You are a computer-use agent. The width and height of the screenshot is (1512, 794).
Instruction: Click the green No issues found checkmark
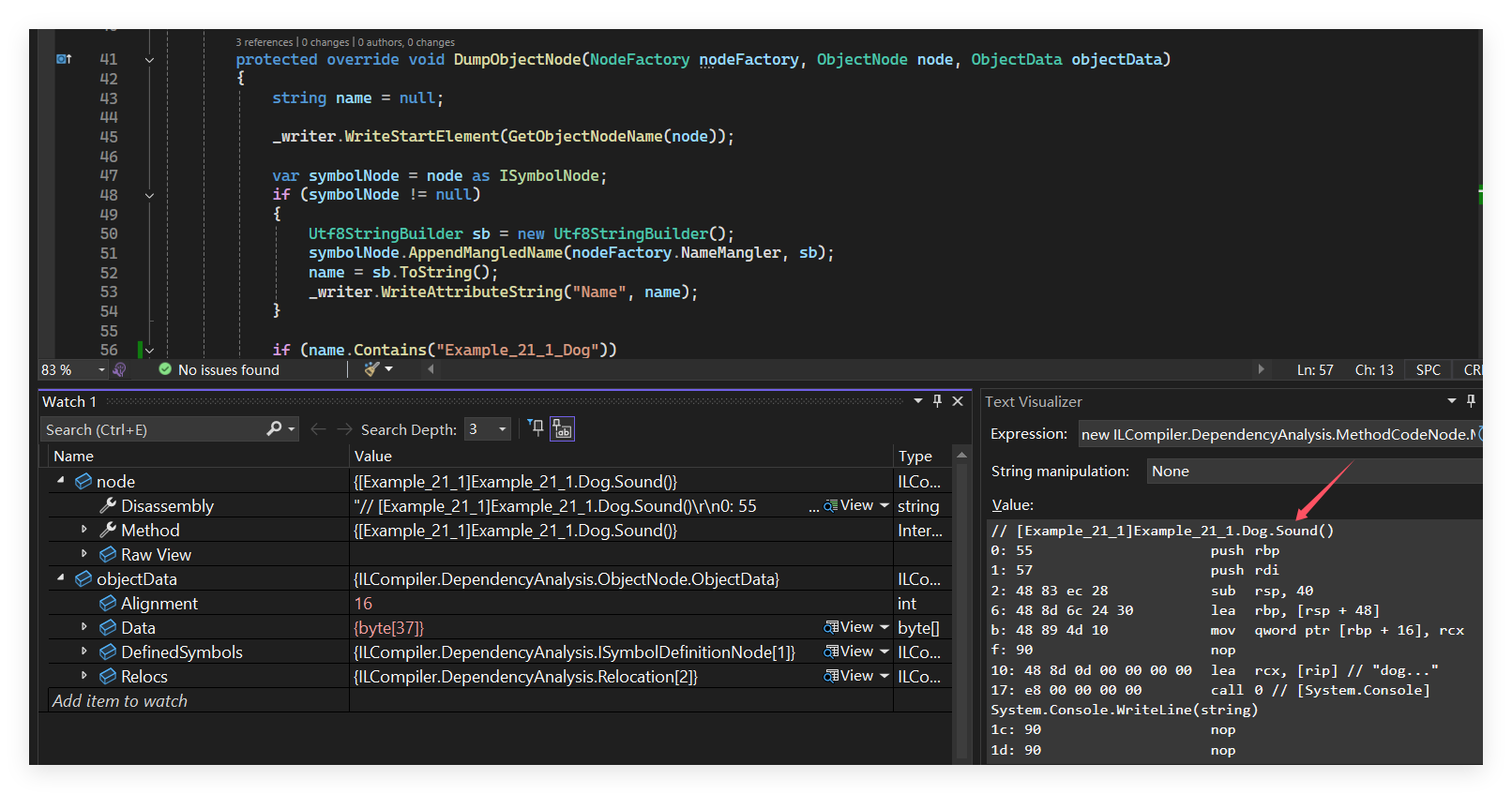(x=165, y=369)
